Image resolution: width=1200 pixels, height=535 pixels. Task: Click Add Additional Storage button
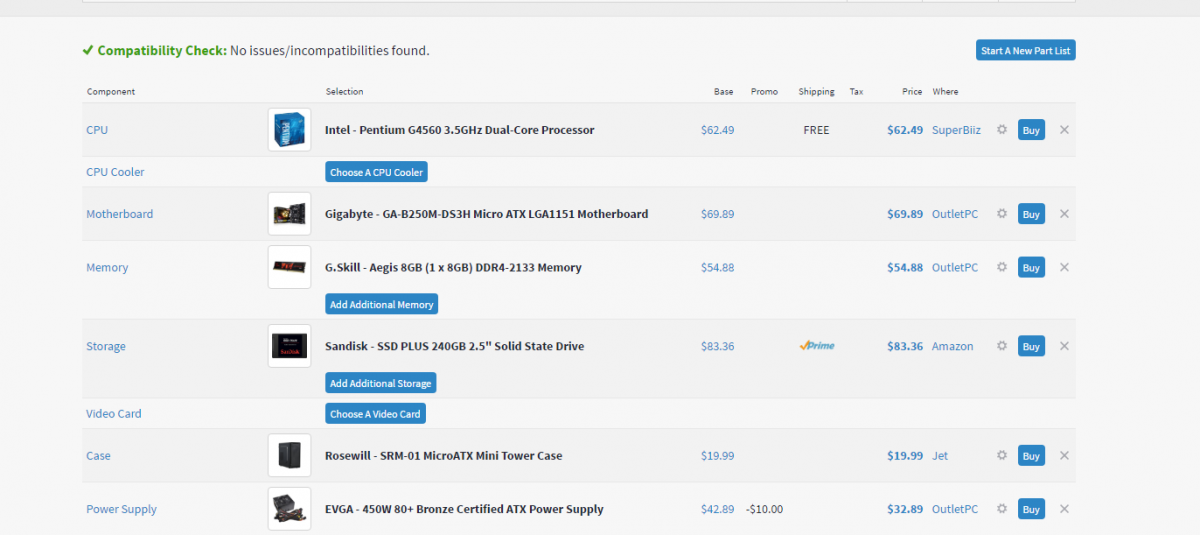pyautogui.click(x=380, y=383)
